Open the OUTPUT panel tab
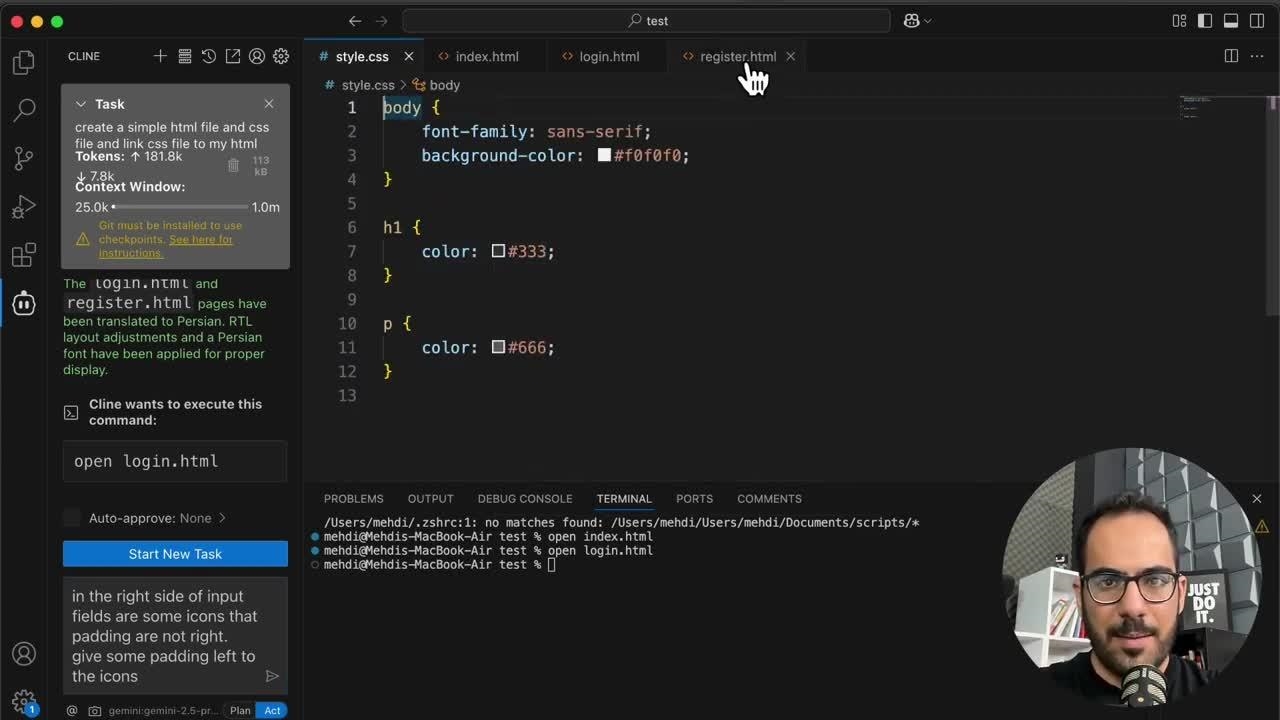1280x720 pixels. [x=430, y=499]
